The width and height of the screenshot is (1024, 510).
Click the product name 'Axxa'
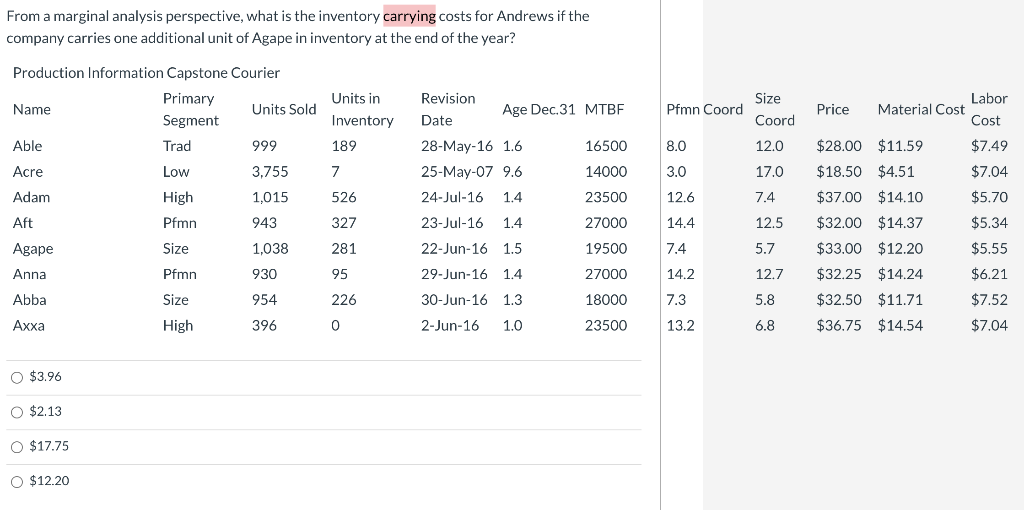pyautogui.click(x=29, y=326)
